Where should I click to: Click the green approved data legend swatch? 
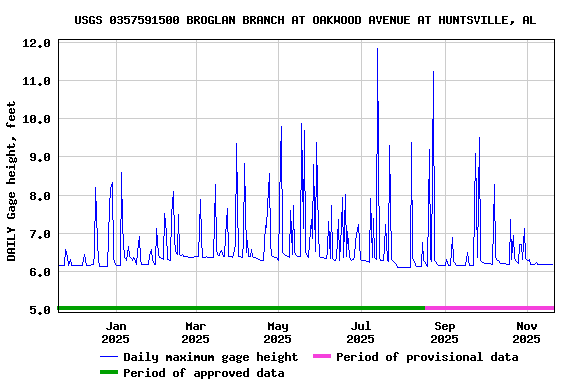pos(109,372)
